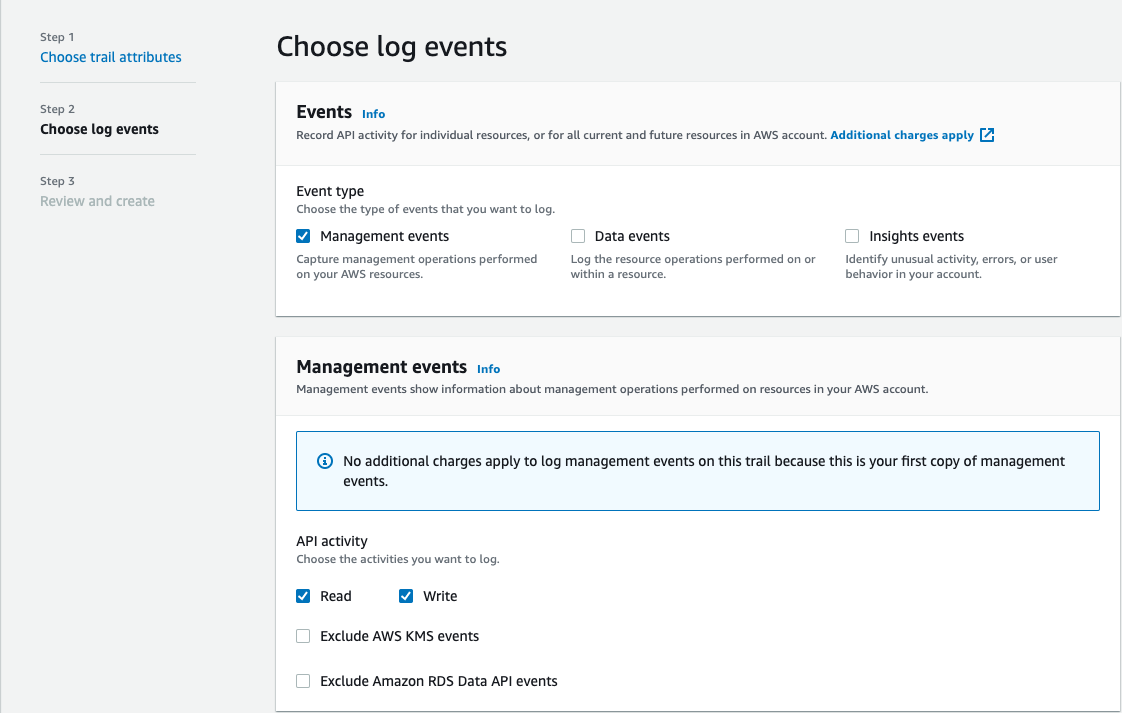
Task: Select Review and create step
Action: click(x=97, y=201)
